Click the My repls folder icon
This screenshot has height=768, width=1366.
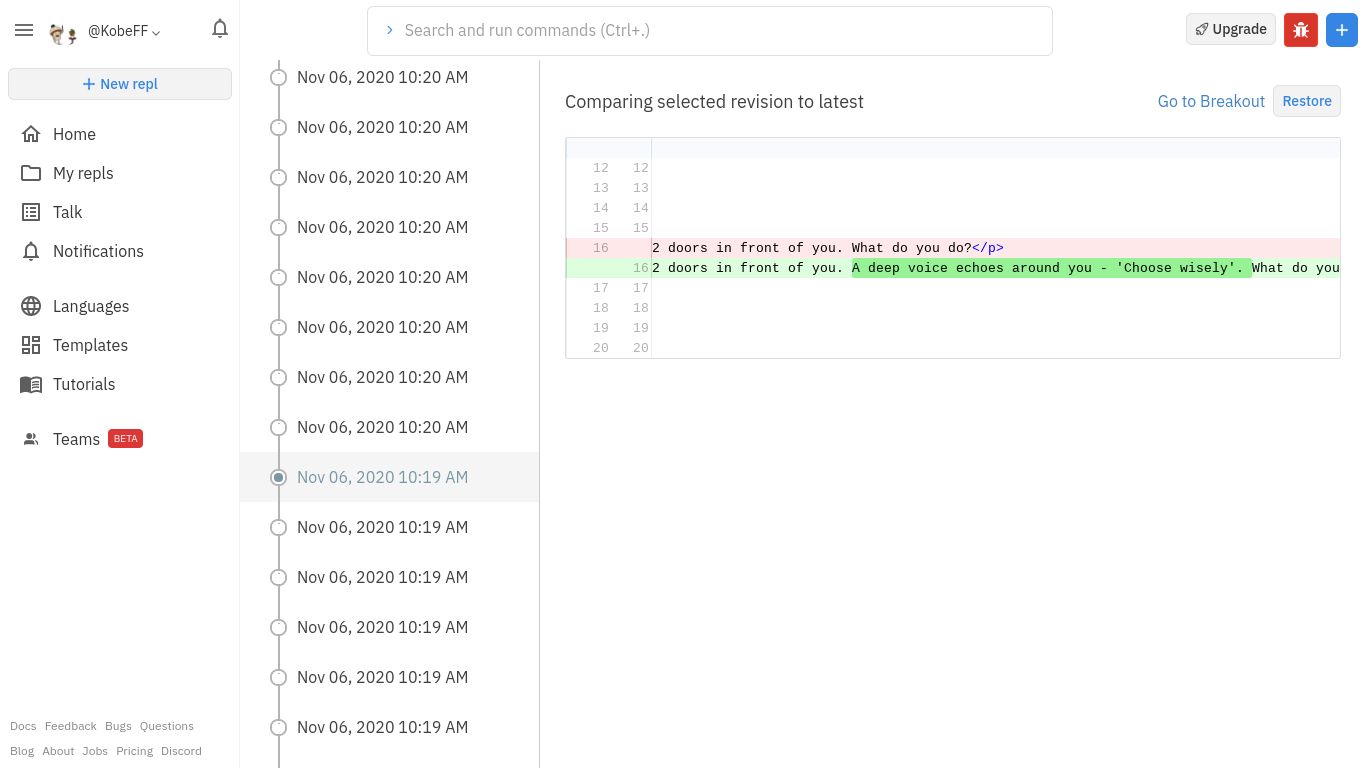click(x=31, y=173)
